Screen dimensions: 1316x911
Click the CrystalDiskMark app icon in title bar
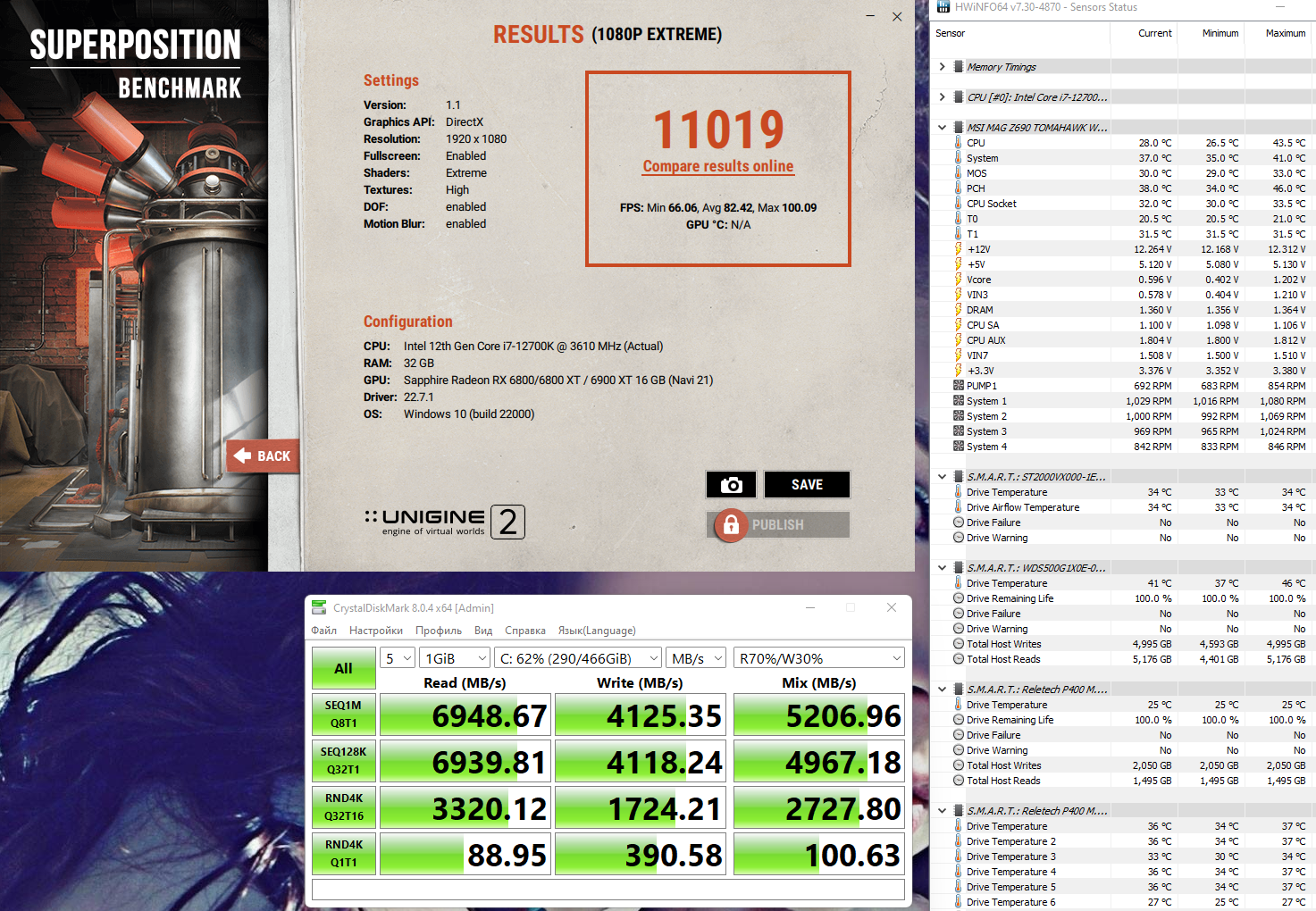(319, 608)
